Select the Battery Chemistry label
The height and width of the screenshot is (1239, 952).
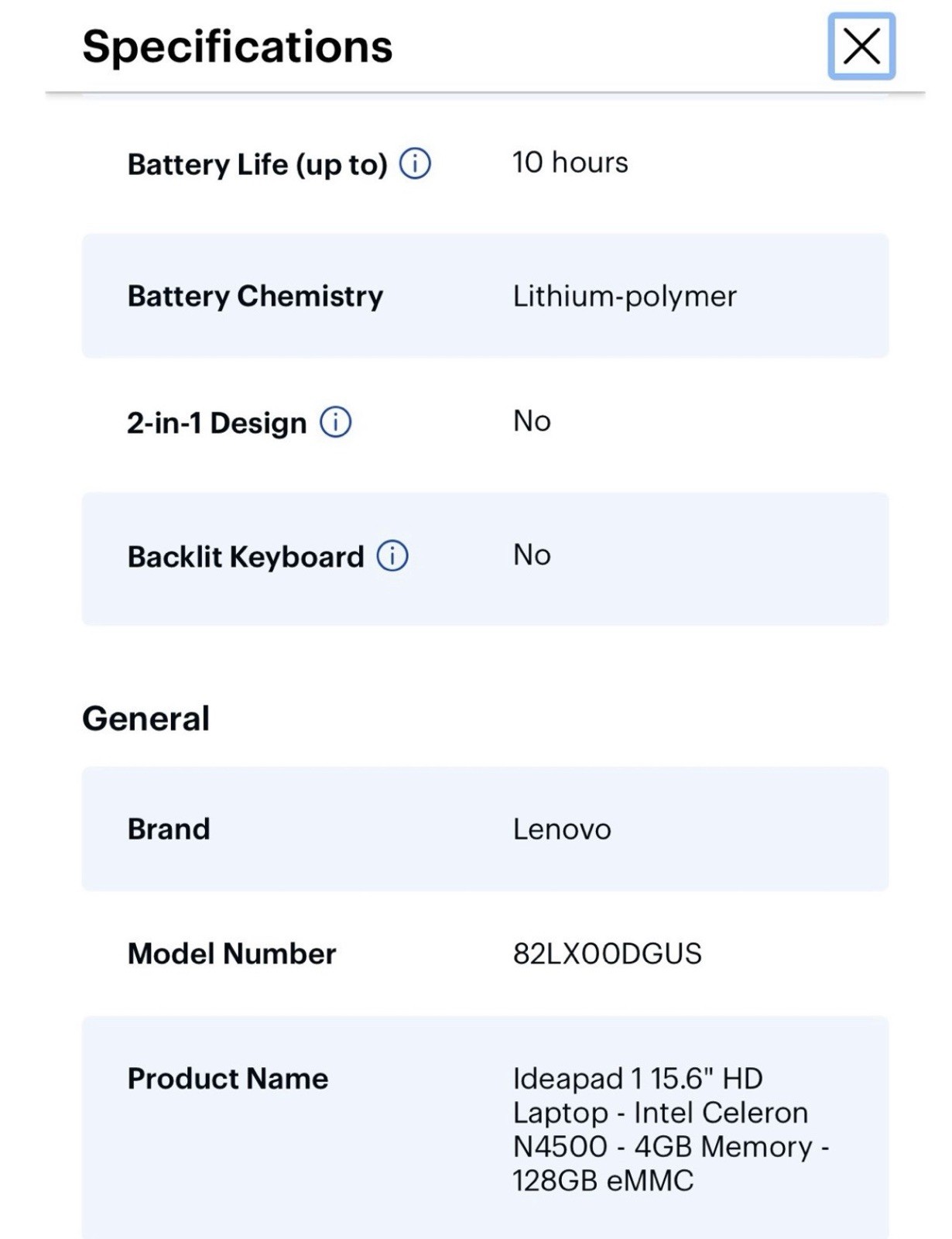[x=255, y=297]
